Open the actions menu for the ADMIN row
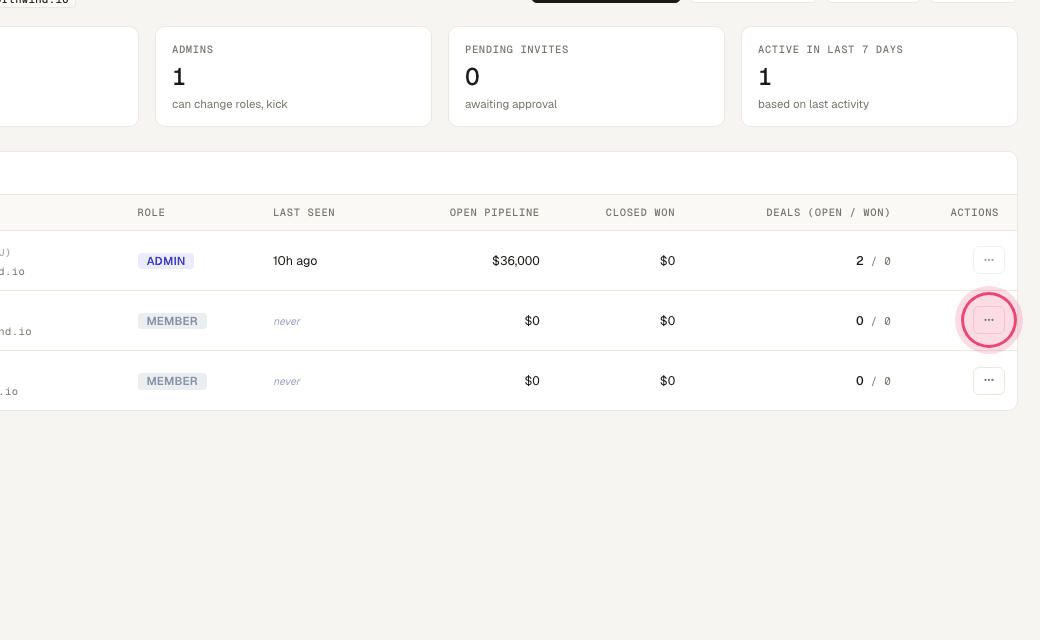1040x640 pixels. (x=988, y=260)
